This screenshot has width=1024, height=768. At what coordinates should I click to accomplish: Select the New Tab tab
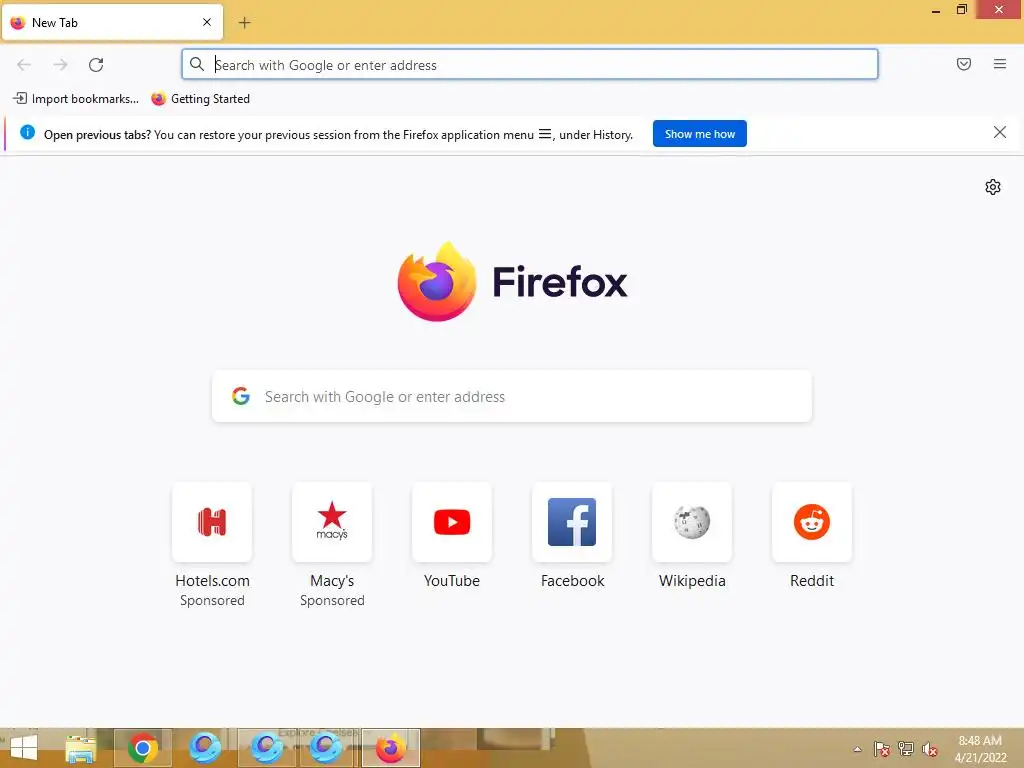click(x=112, y=23)
